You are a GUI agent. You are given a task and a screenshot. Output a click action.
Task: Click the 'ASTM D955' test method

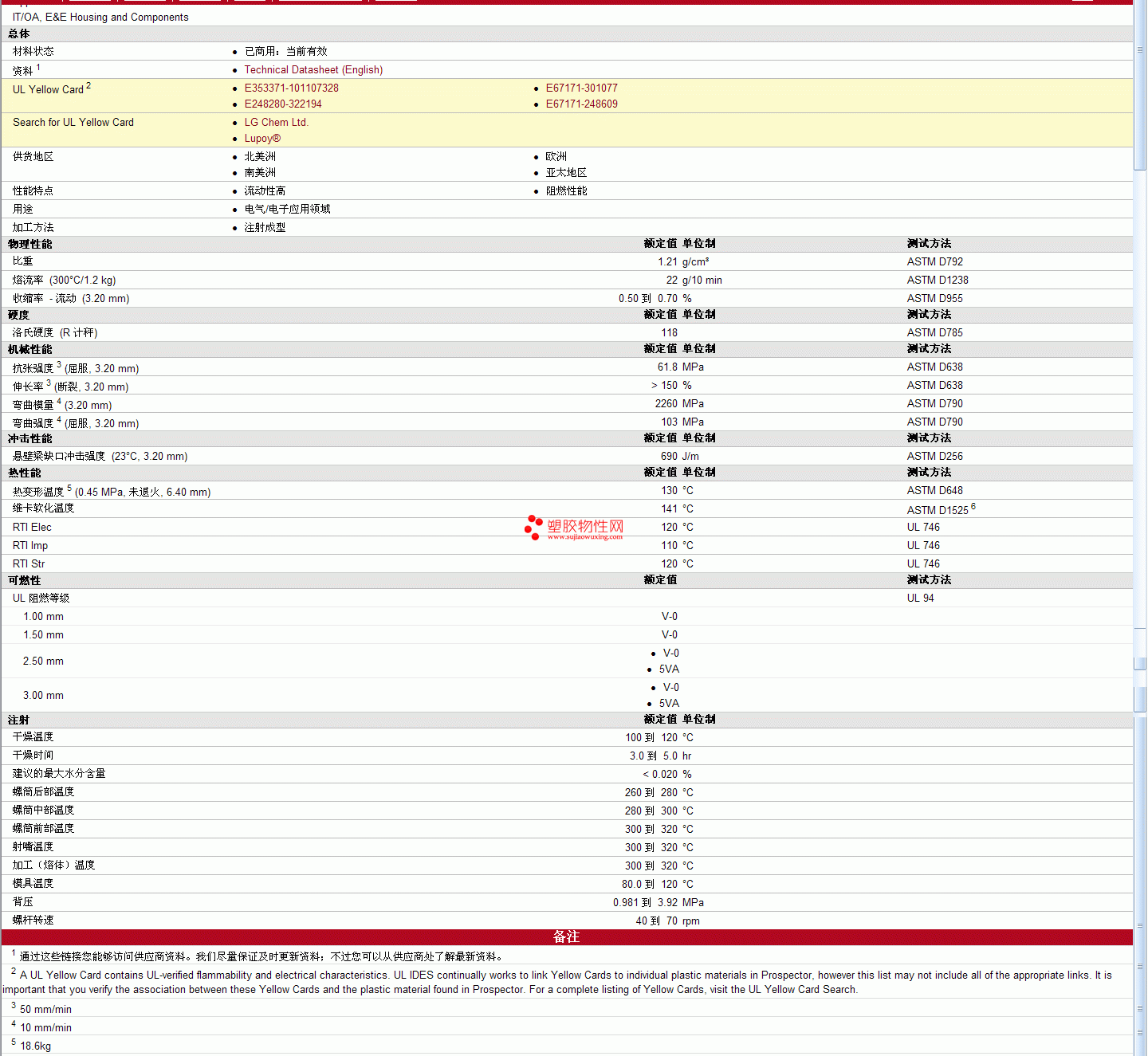tap(934, 299)
